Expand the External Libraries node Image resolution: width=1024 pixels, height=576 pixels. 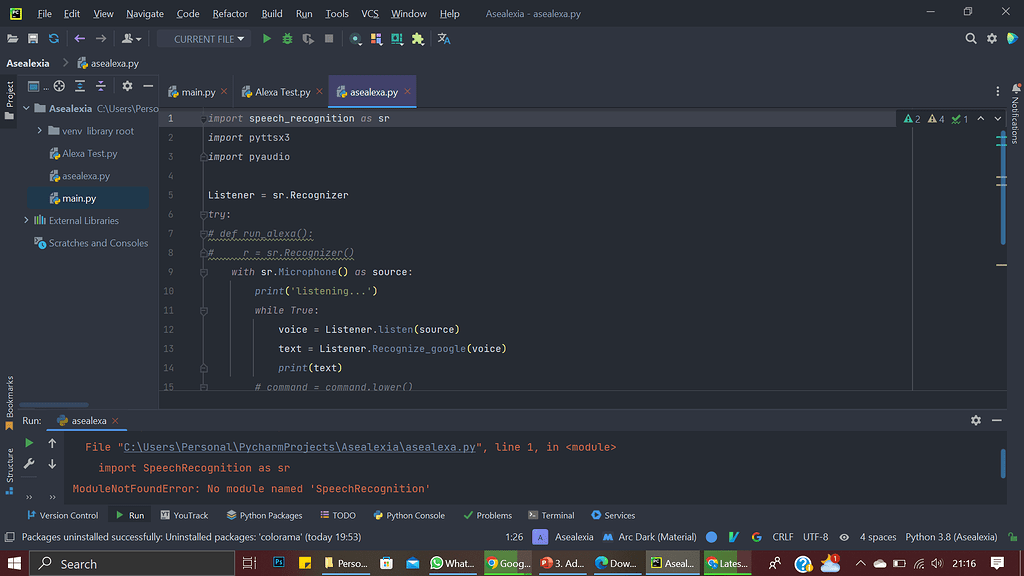tap(26, 220)
